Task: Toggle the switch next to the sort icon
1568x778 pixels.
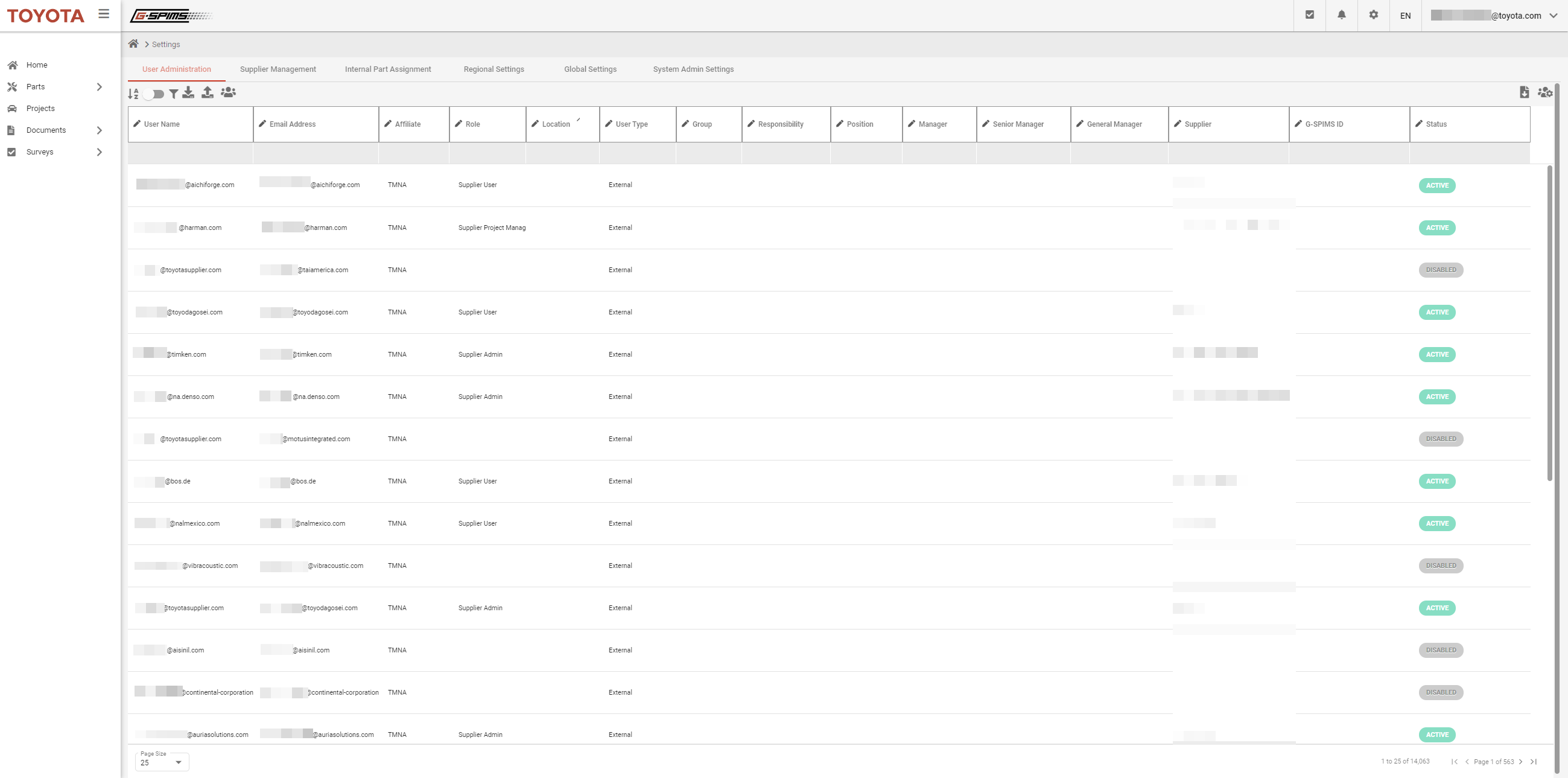Action: pos(154,94)
